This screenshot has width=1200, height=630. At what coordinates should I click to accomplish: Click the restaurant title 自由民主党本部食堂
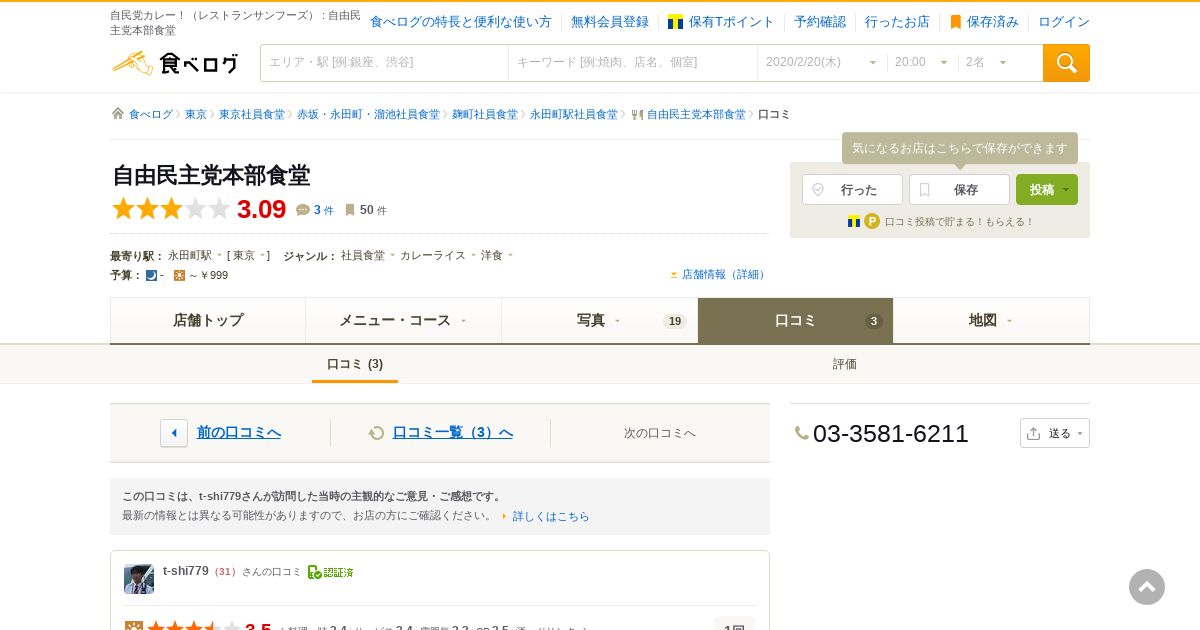pos(211,175)
